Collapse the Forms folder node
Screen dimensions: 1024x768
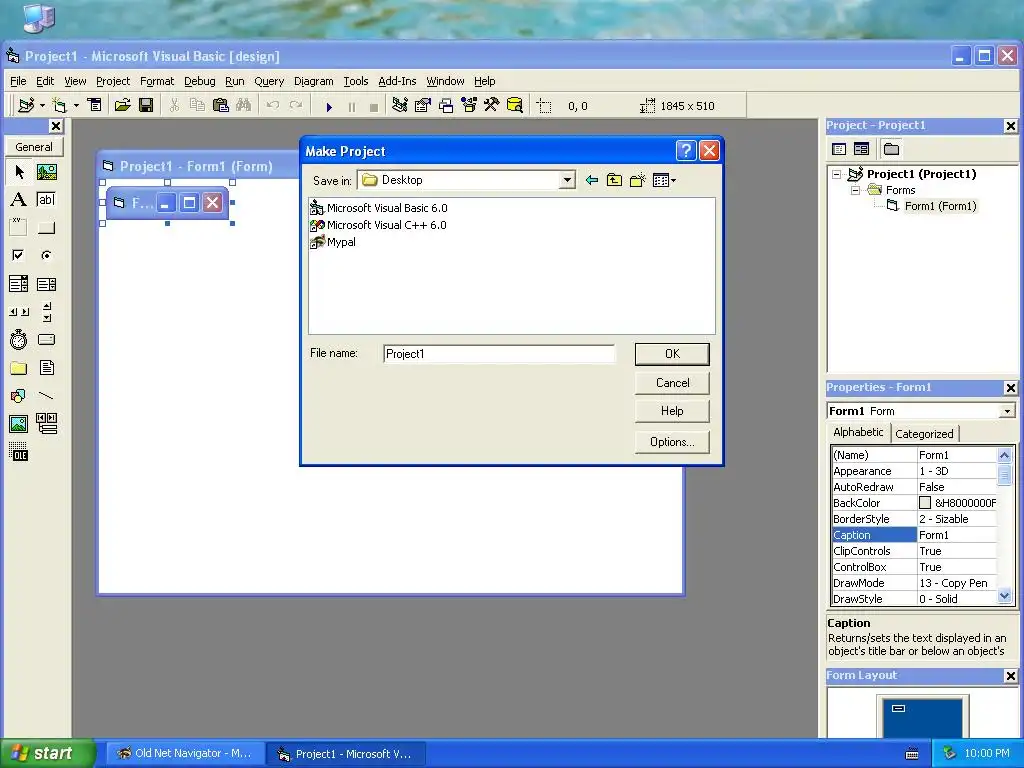pos(856,191)
